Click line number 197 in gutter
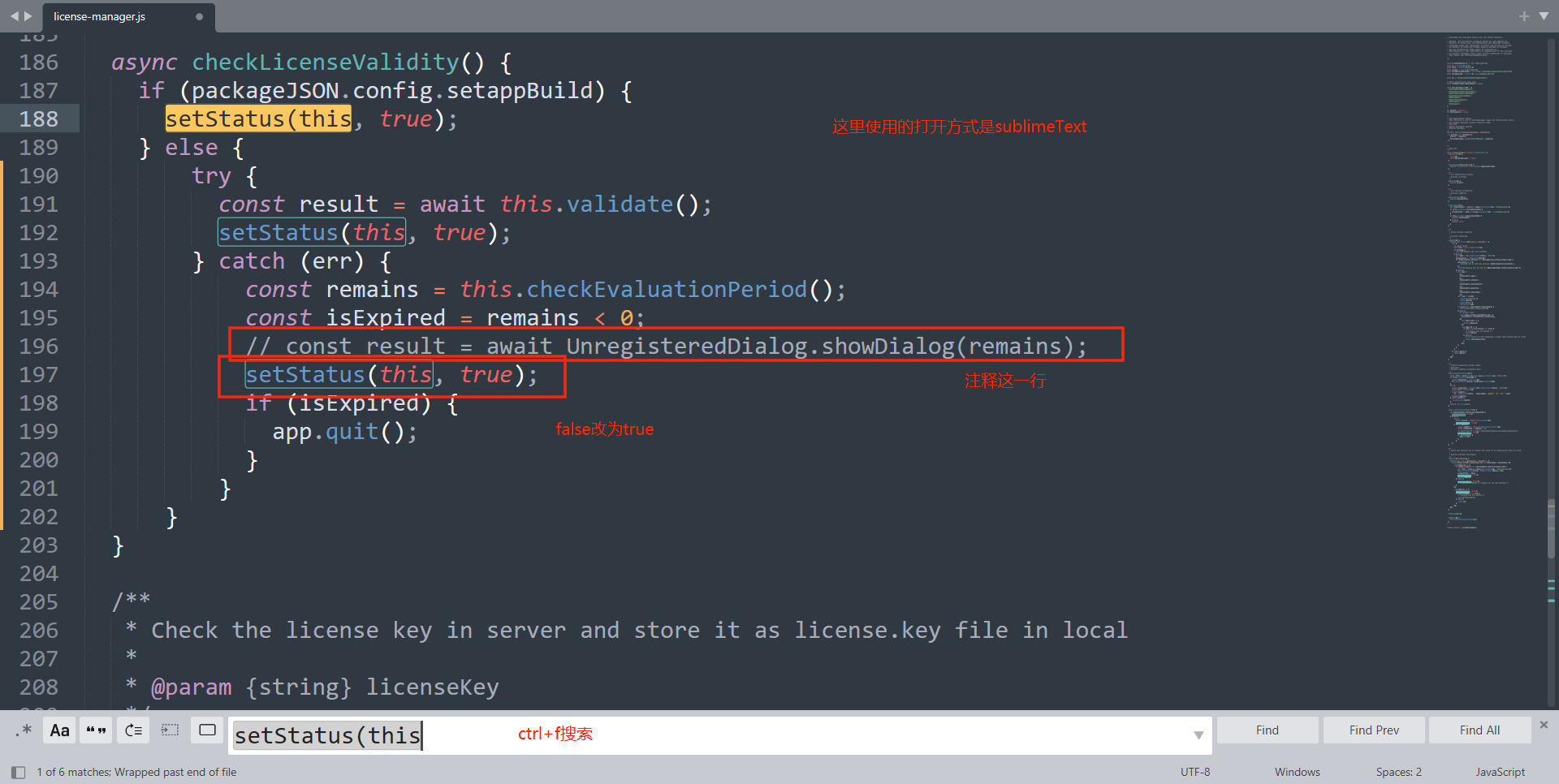Image resolution: width=1559 pixels, height=784 pixels. 39,375
